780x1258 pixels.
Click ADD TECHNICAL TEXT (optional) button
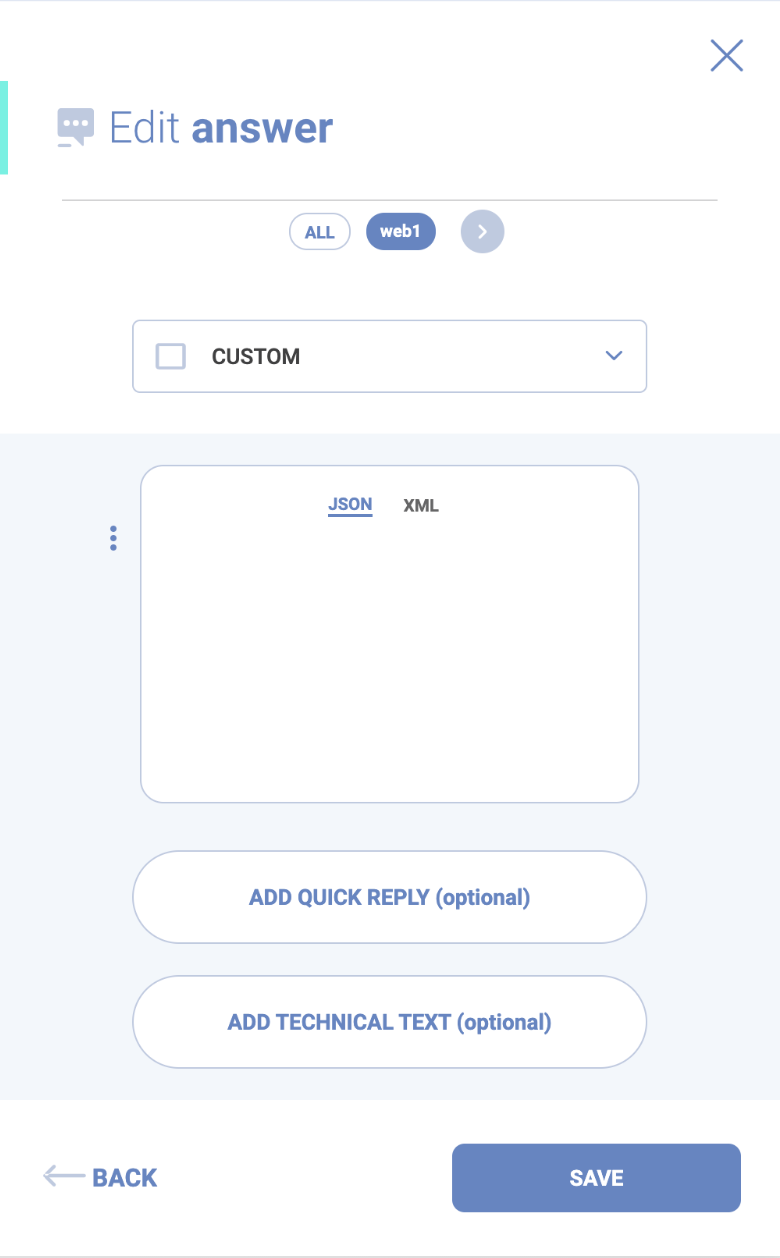point(389,1022)
